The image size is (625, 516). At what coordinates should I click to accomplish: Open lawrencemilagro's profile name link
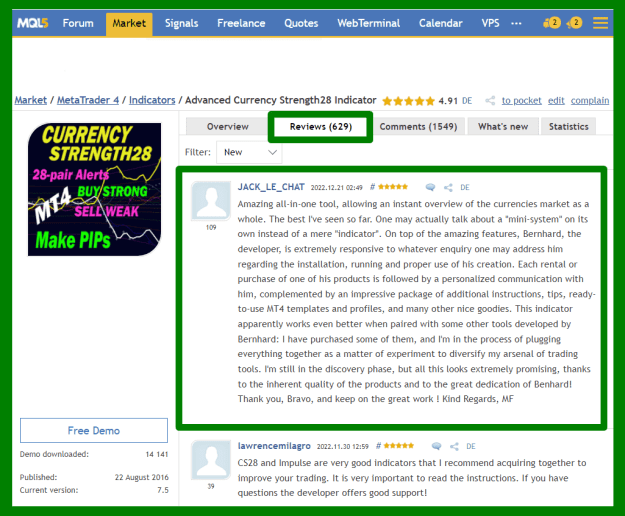click(274, 446)
